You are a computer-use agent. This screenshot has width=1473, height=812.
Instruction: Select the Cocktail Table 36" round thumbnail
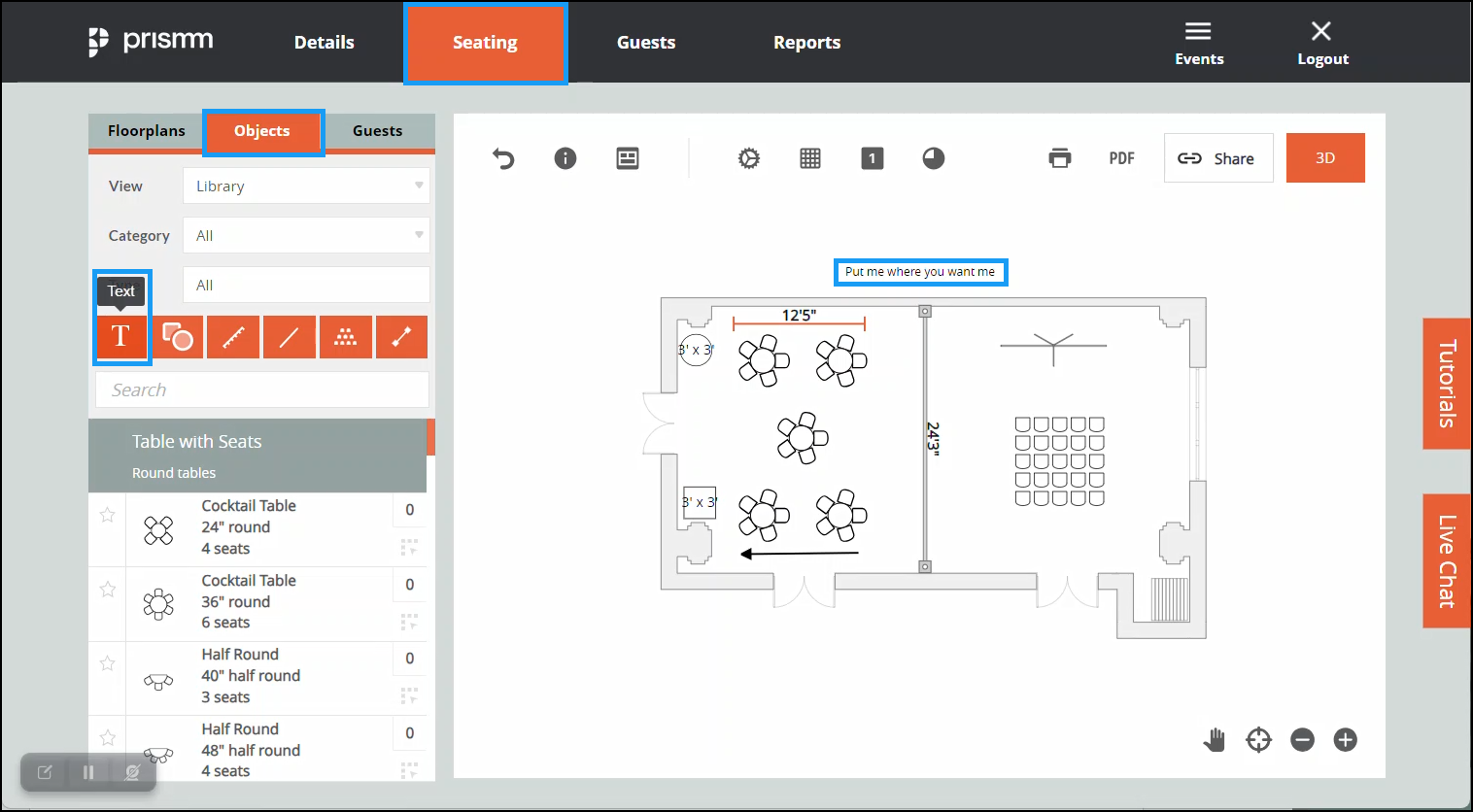coord(158,604)
